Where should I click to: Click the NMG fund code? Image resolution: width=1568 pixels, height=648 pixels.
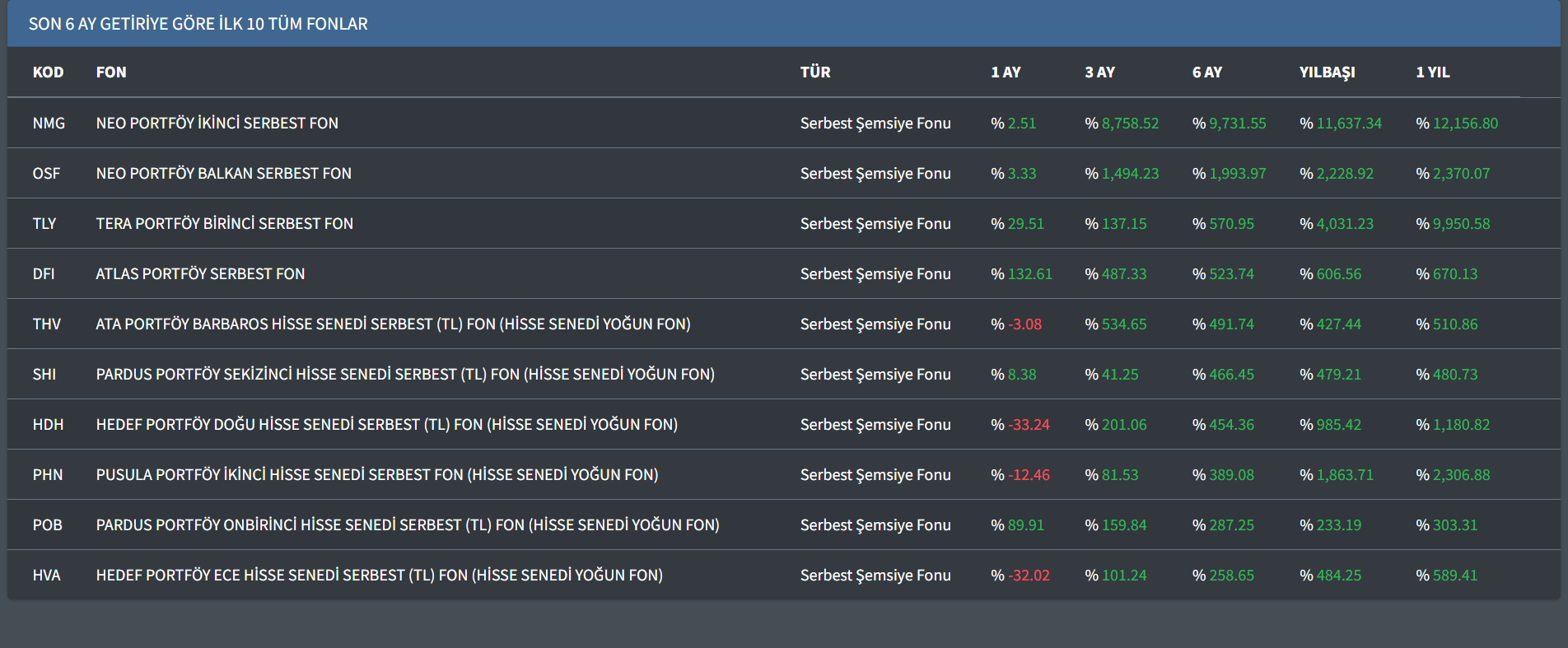click(49, 124)
